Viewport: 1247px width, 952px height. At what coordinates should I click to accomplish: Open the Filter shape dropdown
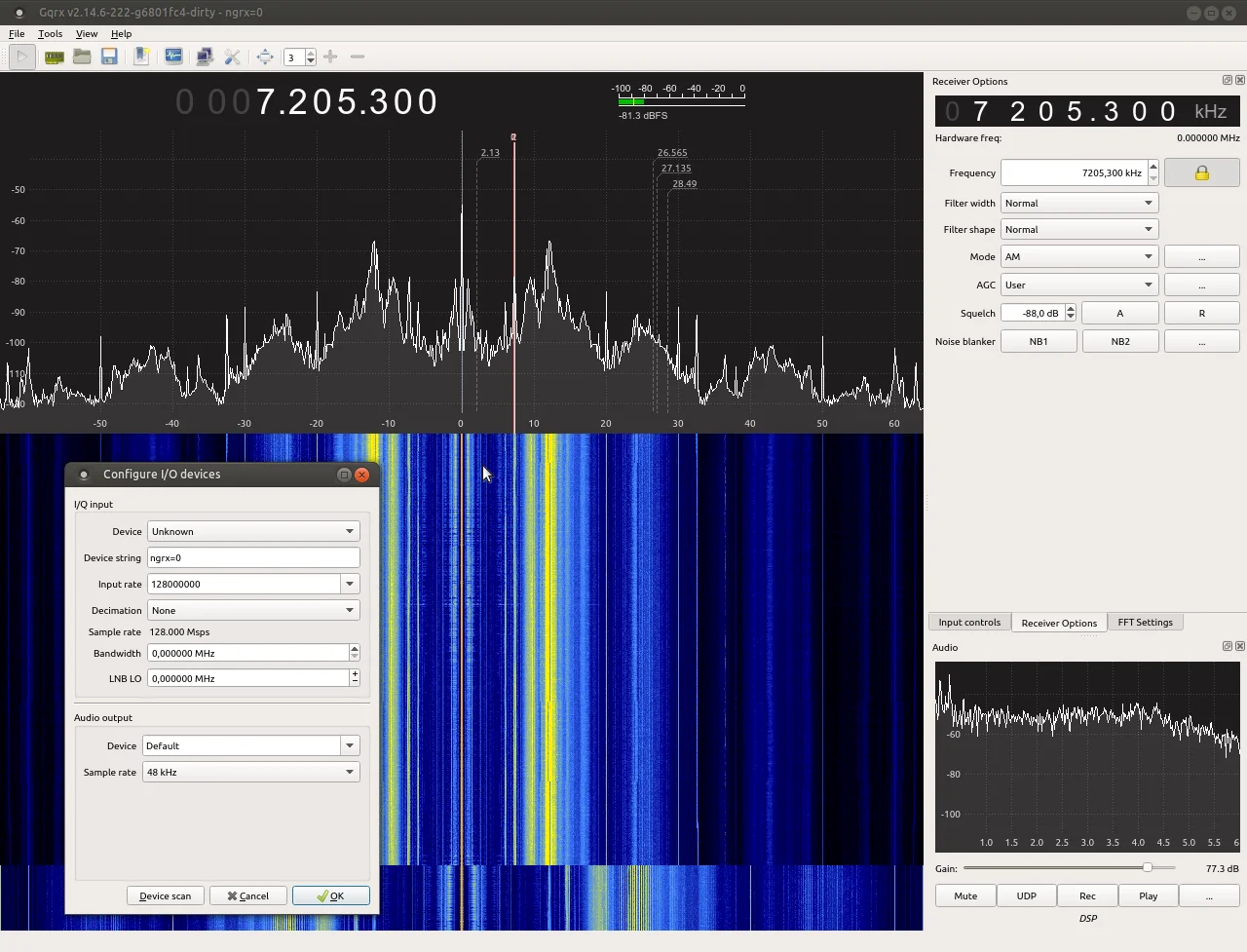point(1079,229)
